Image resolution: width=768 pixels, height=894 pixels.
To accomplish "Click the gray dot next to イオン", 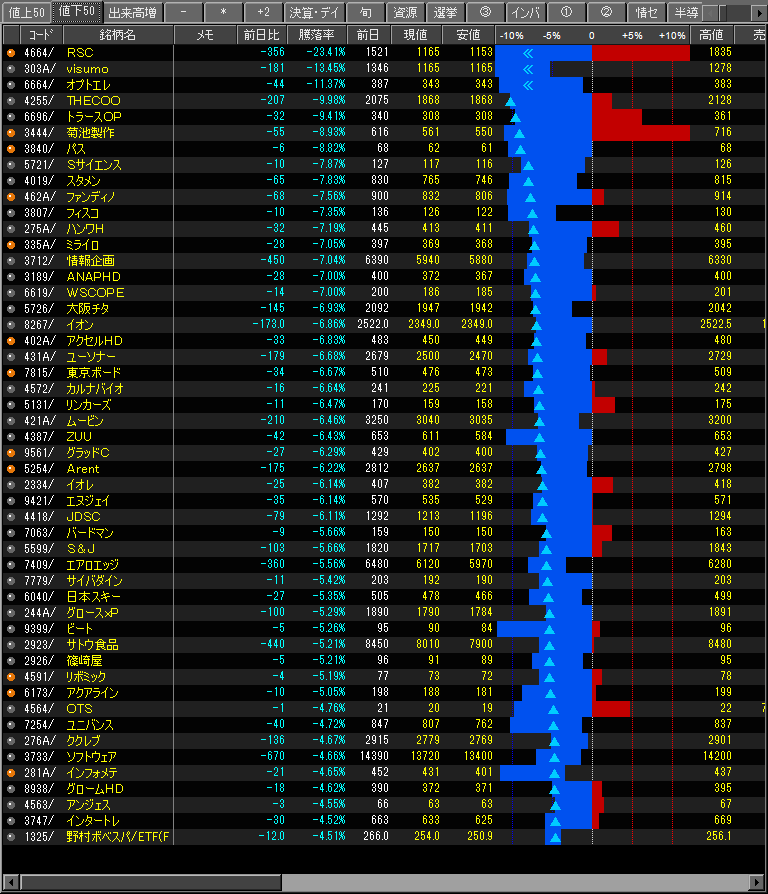I will point(11,324).
